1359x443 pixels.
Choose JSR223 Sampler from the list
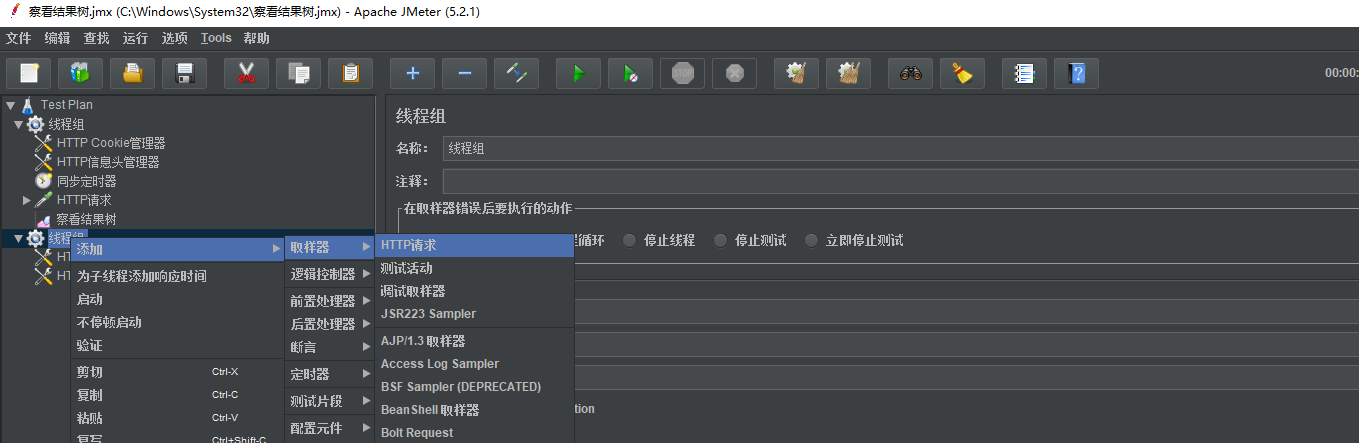[x=474, y=314]
